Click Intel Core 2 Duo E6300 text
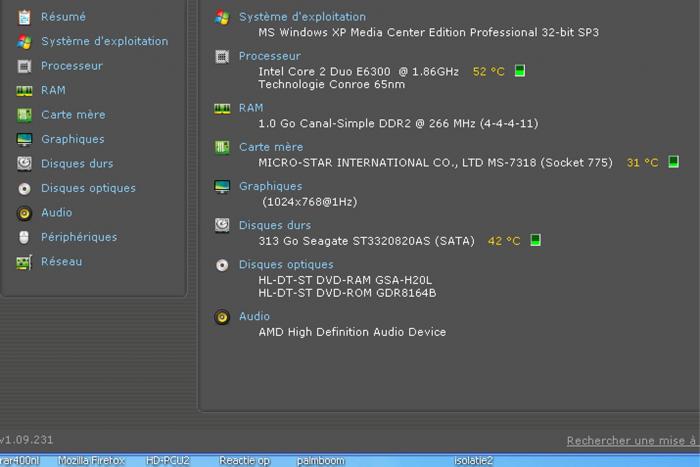700x467 pixels. 358,72
